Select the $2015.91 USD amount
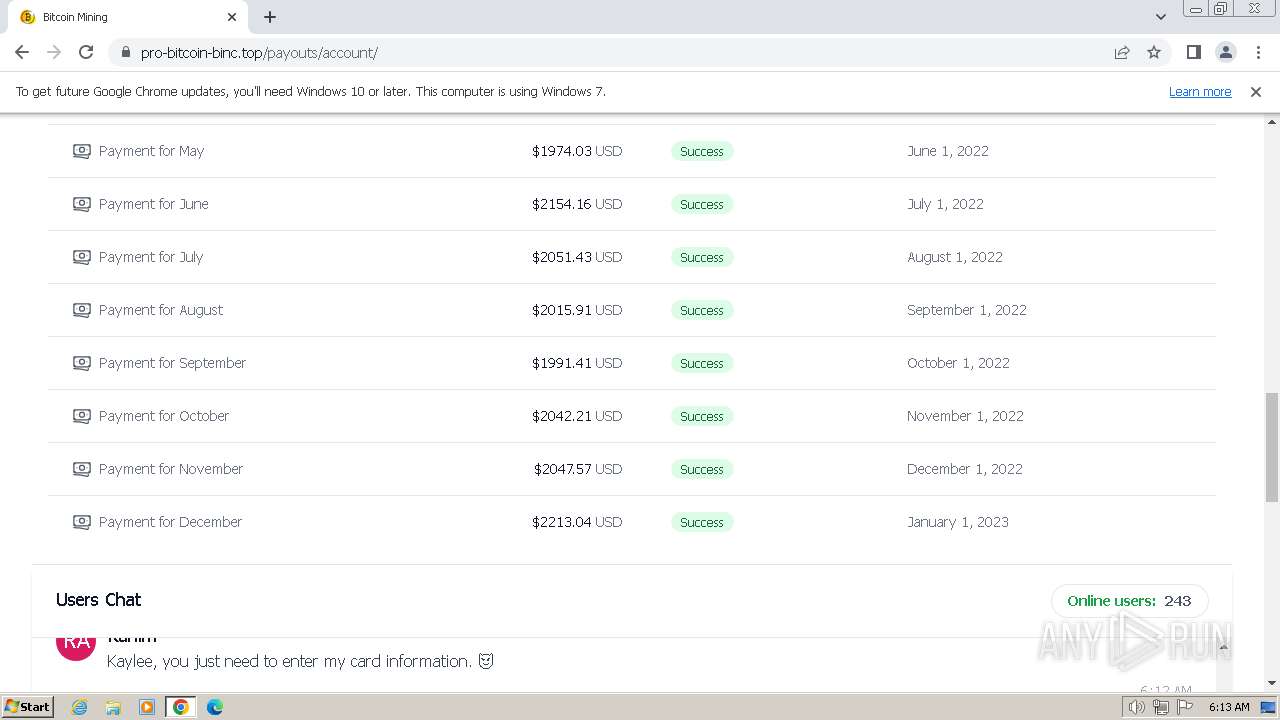Image resolution: width=1280 pixels, height=720 pixels. pyautogui.click(x=577, y=310)
